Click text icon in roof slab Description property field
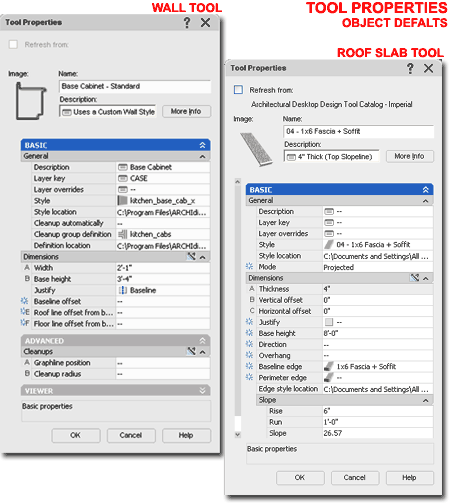 tap(329, 211)
